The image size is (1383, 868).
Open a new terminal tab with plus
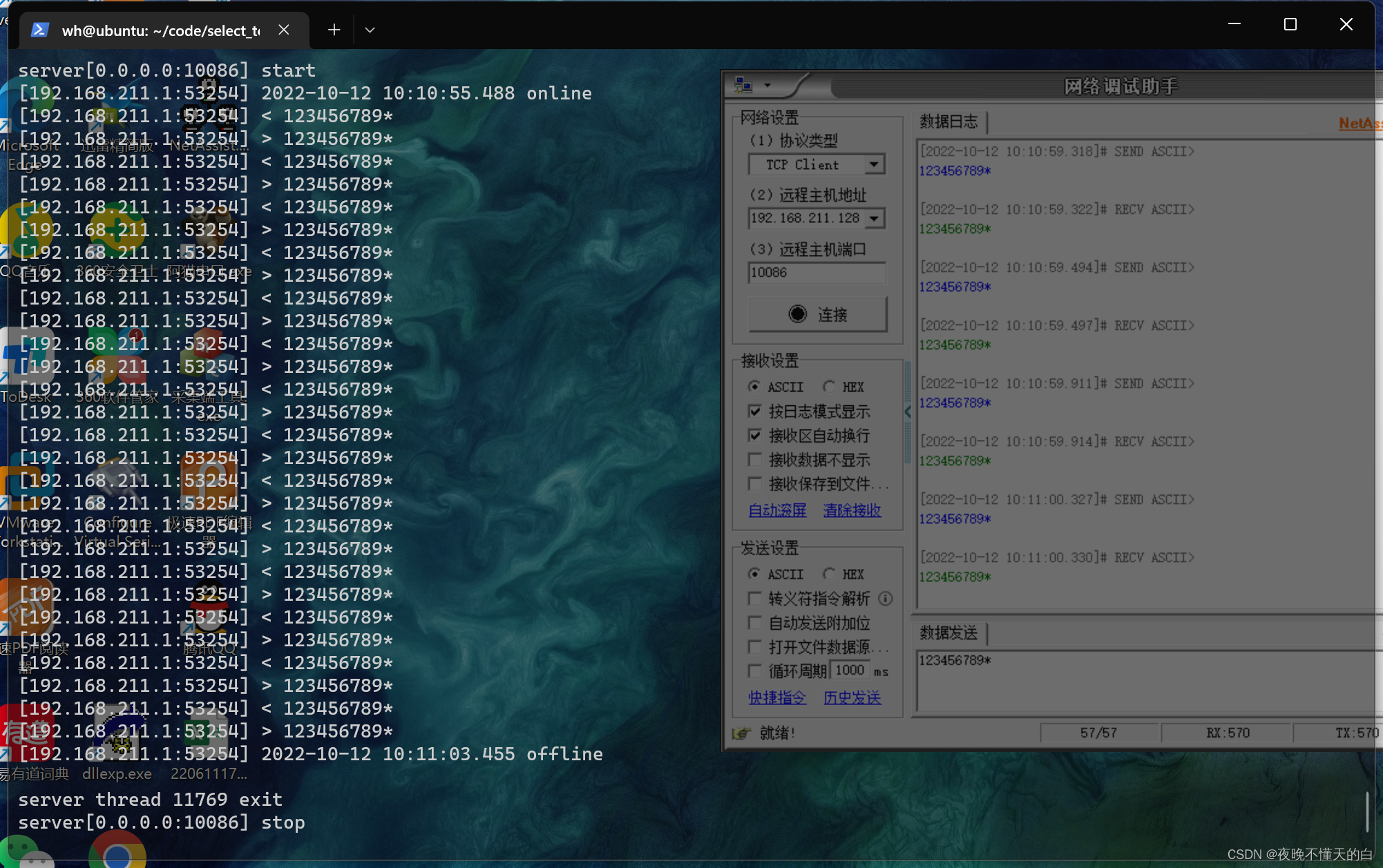click(x=334, y=30)
